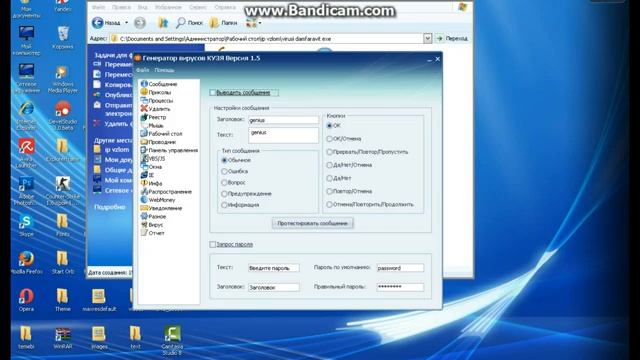Enable the Выводить сообщение checkbox

213,93
